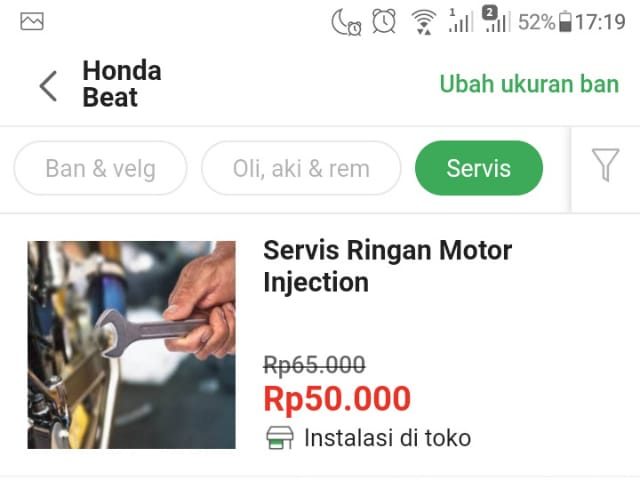This screenshot has height=486, width=640.
Task: Switch to Oli, aki & rem category
Action: coord(301,168)
